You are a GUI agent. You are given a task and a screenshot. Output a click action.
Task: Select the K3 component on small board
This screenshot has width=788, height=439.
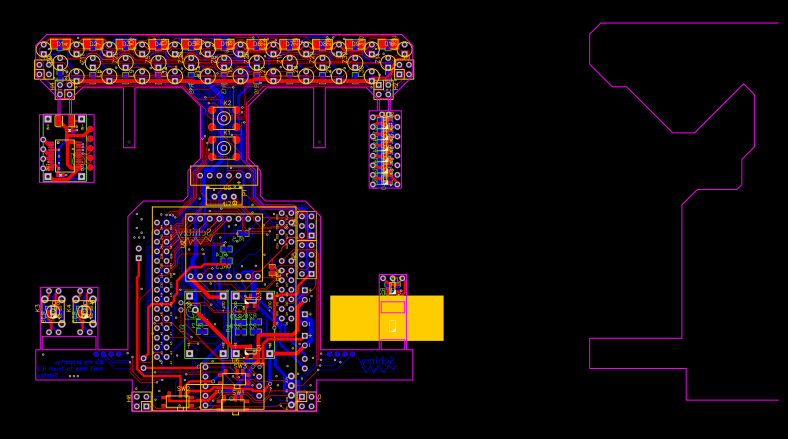pyautogui.click(x=53, y=312)
